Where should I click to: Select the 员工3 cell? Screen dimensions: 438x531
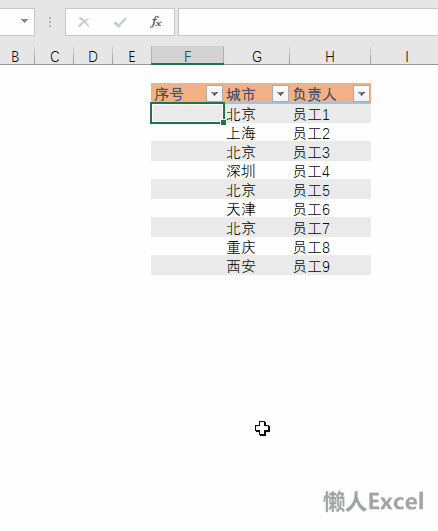[x=330, y=151]
